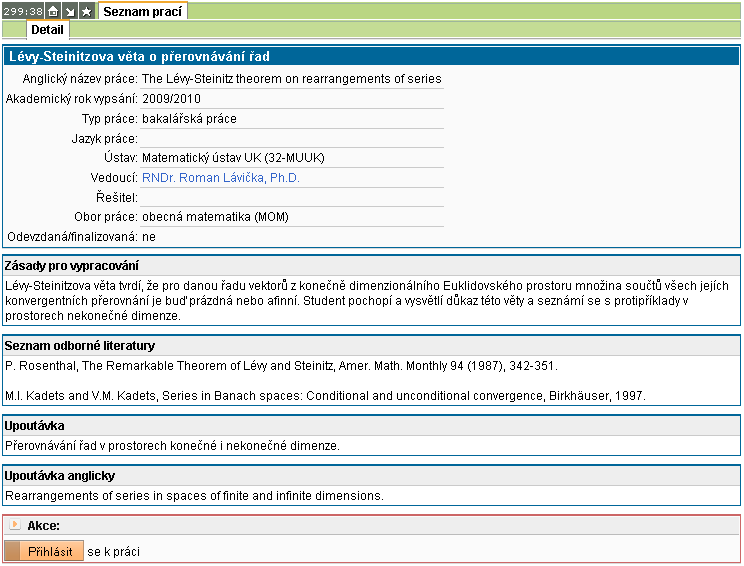Click the English thesis title text

point(291,79)
